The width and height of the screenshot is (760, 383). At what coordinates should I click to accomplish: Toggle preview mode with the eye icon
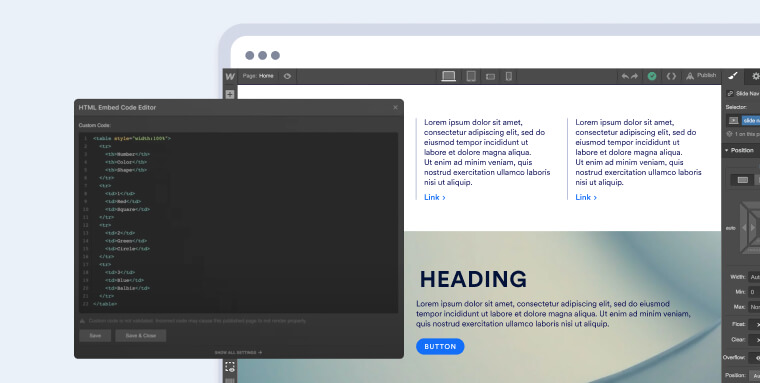287,76
